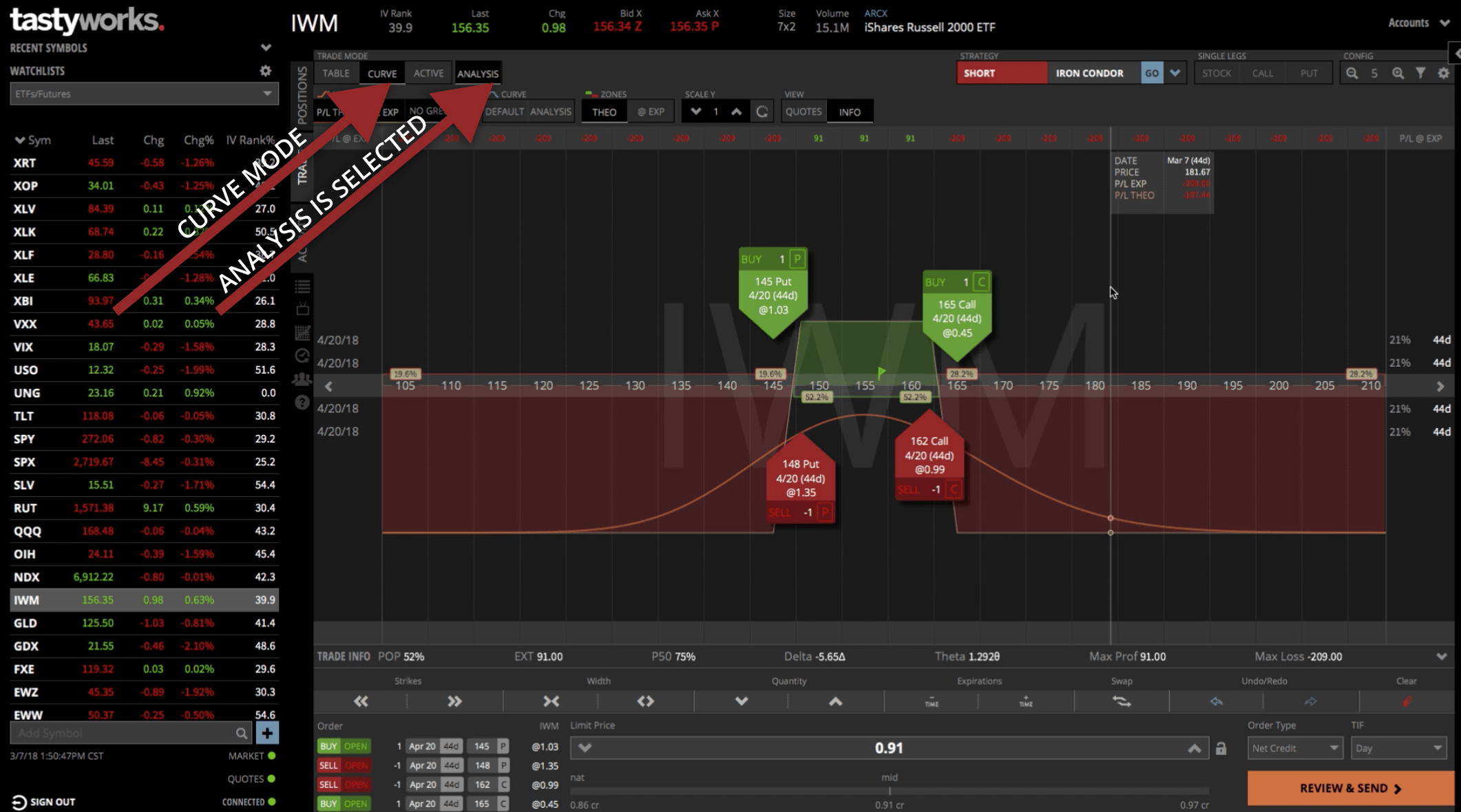Switch to TABLE trade mode
The width and height of the screenshot is (1461, 812).
click(336, 73)
